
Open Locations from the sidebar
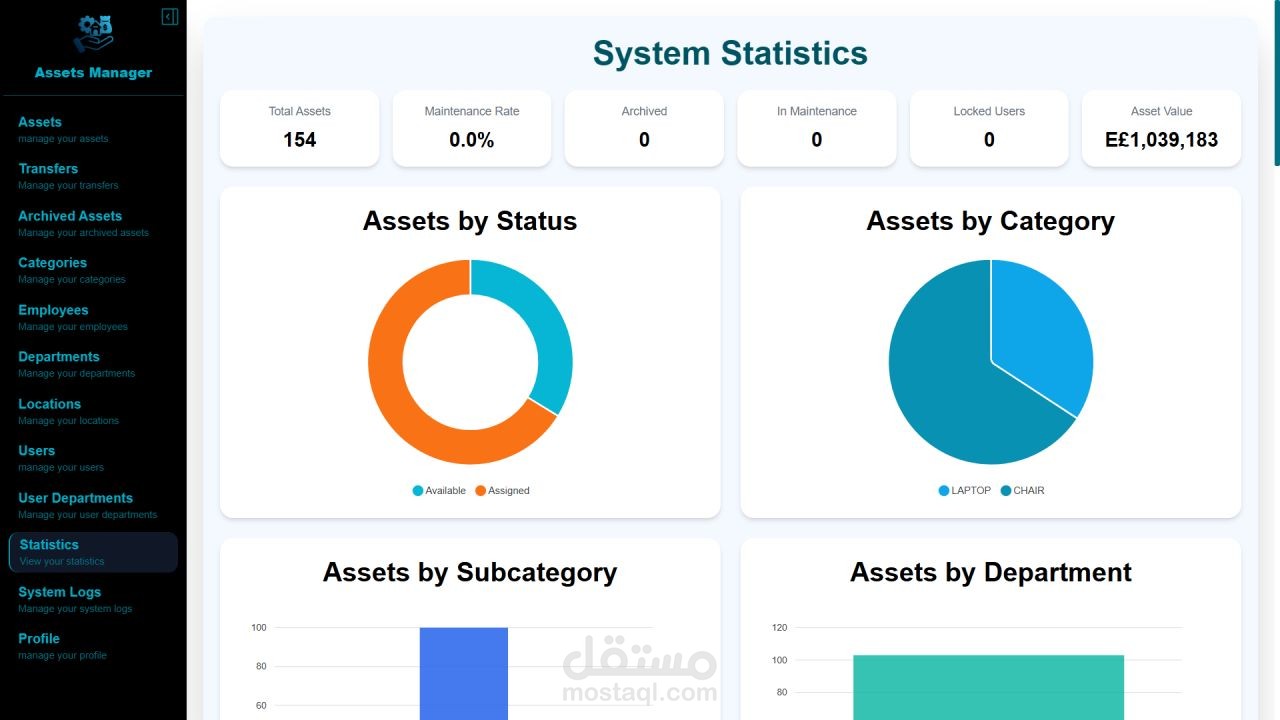[93, 411]
